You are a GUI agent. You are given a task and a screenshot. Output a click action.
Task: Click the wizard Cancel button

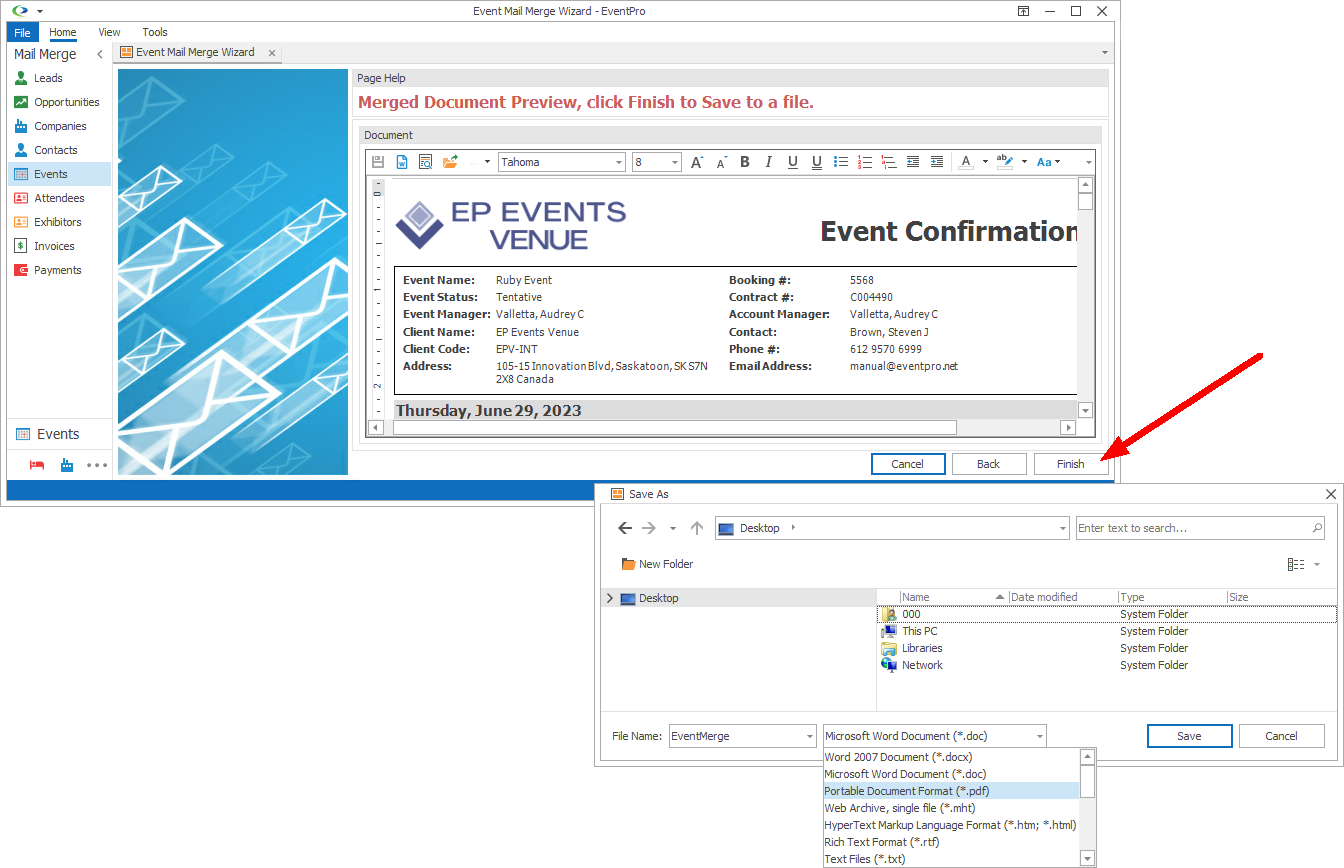click(x=908, y=464)
